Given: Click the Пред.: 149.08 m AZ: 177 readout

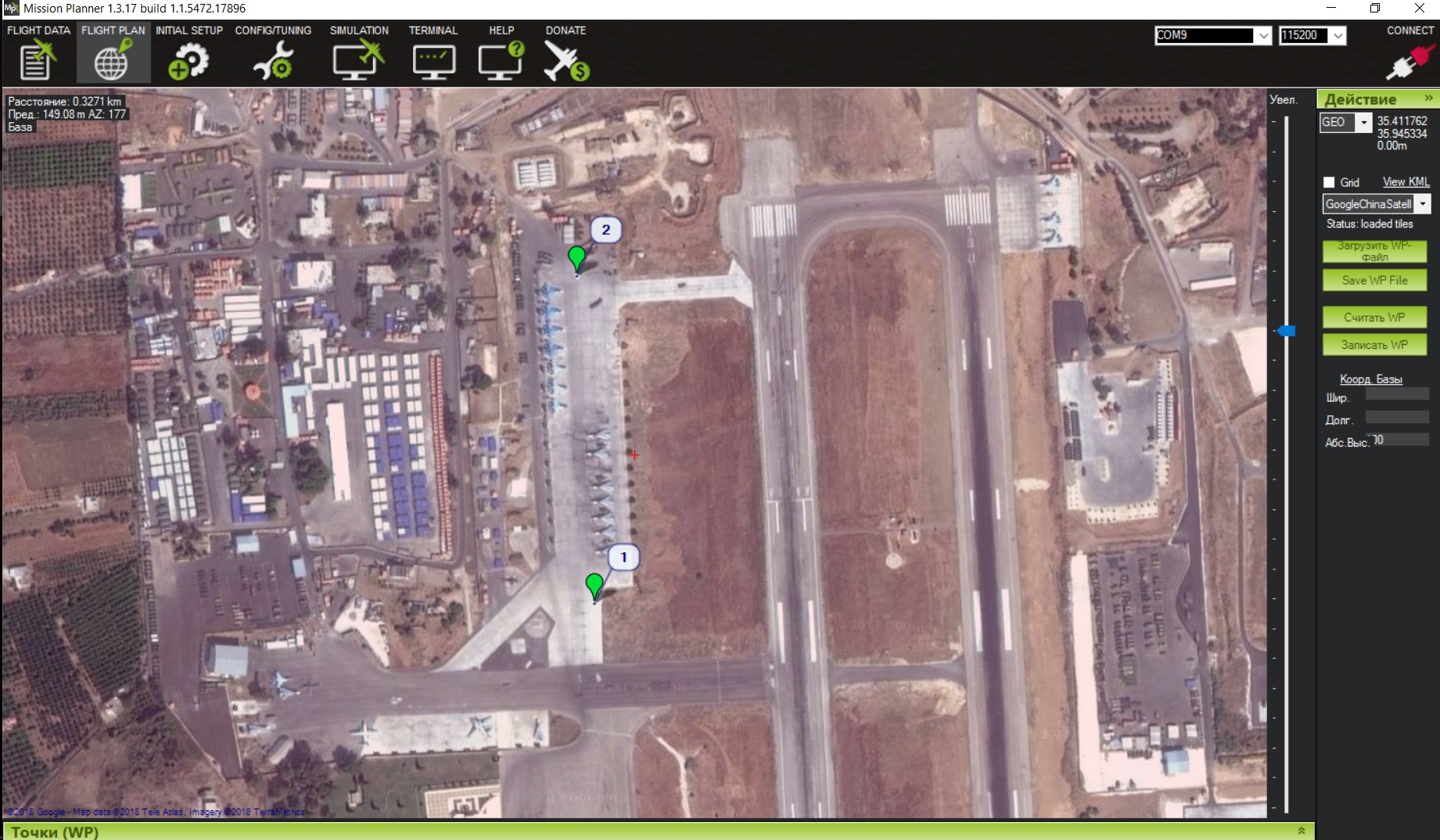Looking at the screenshot, I should pyautogui.click(x=66, y=114).
